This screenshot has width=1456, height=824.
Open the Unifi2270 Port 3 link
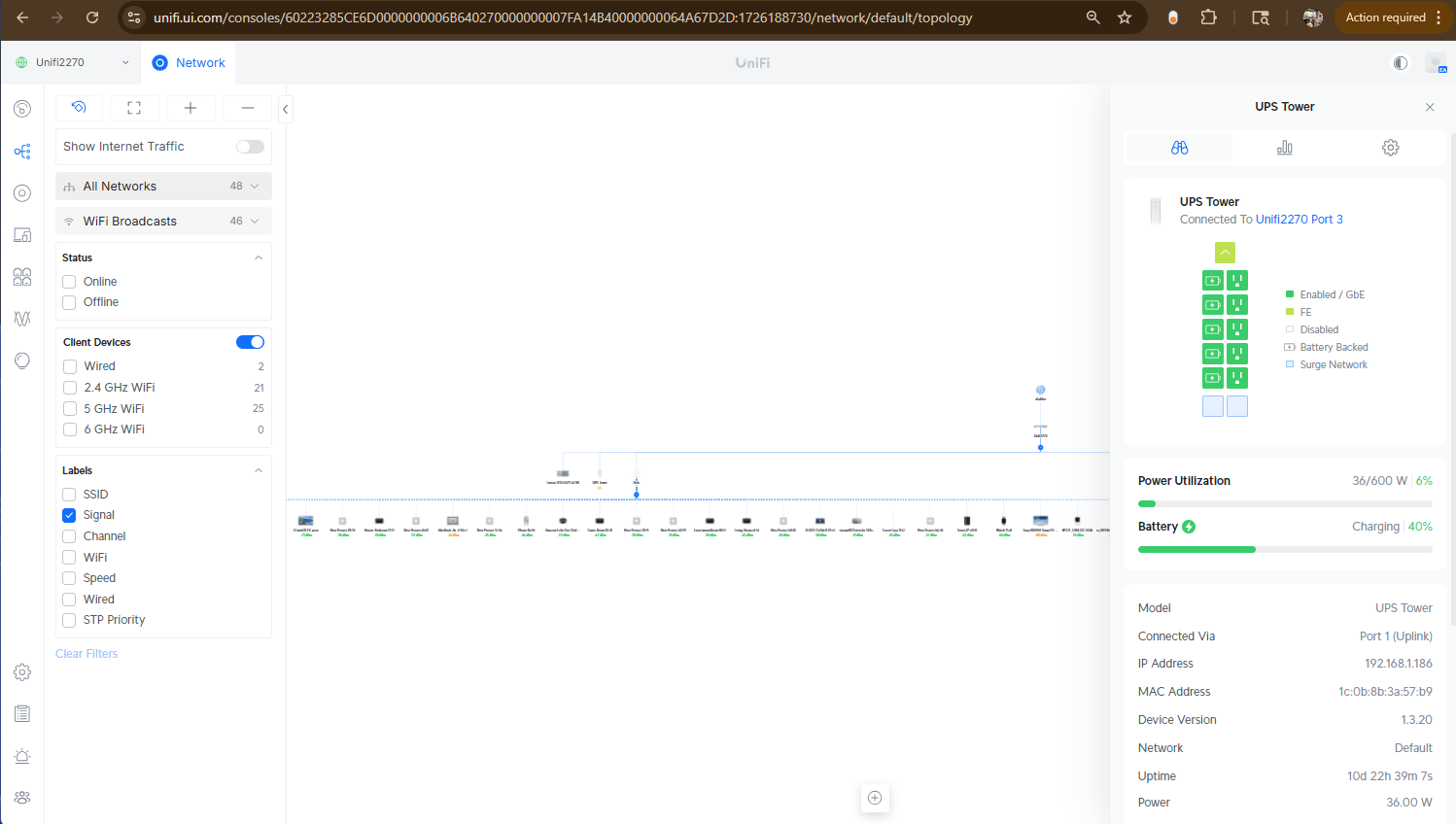1299,220
